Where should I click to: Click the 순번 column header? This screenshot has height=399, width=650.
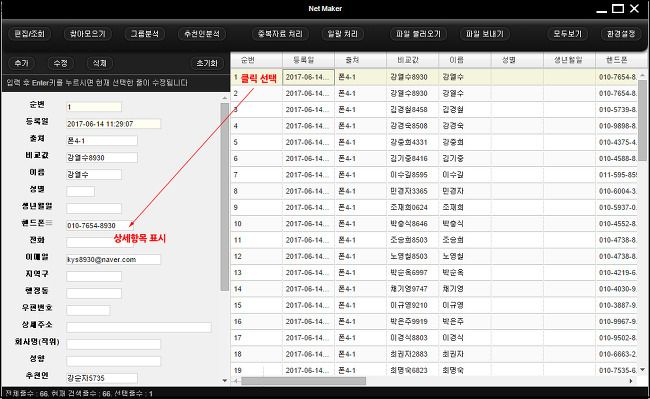[x=256, y=60]
